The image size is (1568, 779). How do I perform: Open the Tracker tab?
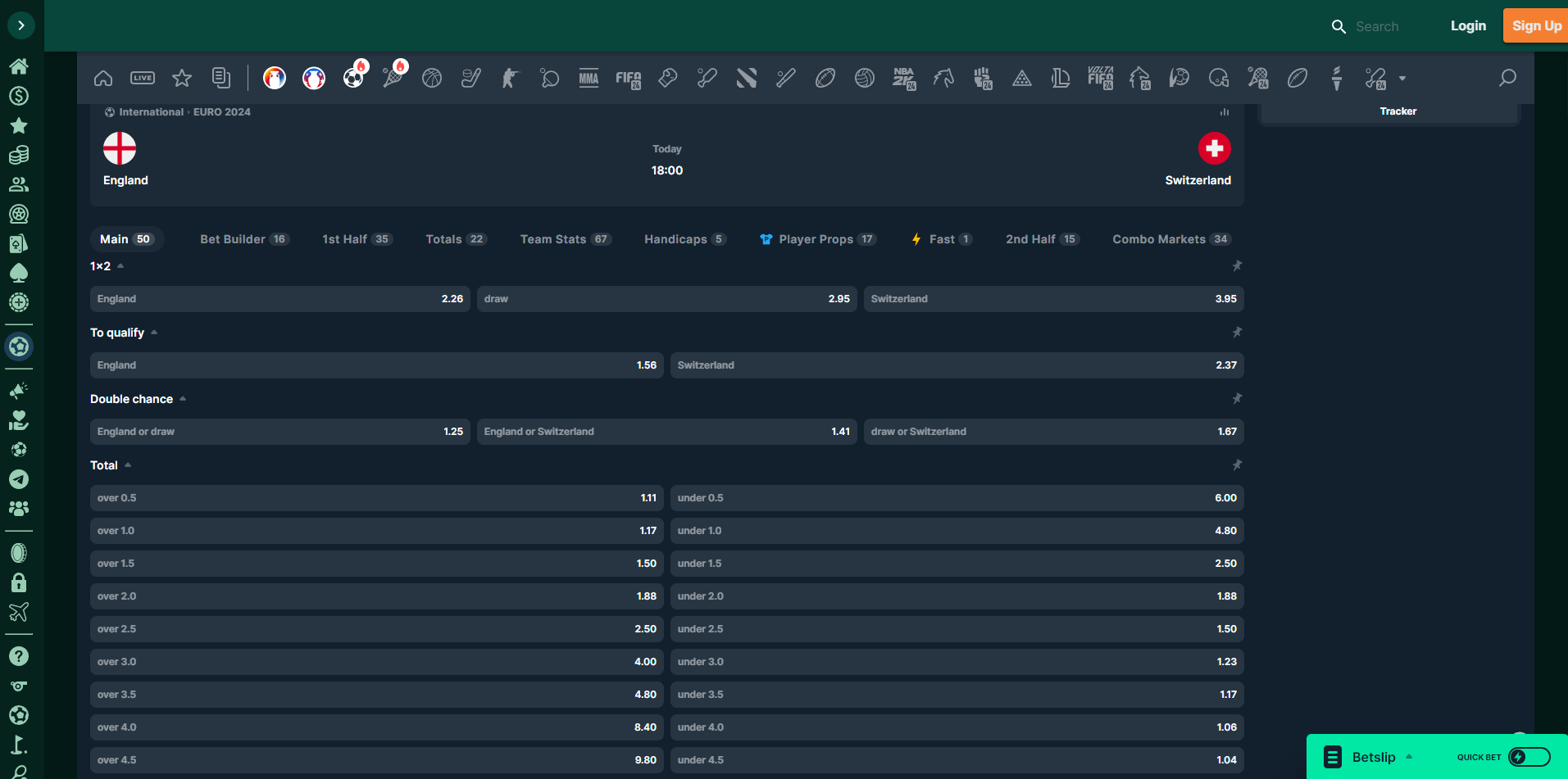tap(1398, 111)
